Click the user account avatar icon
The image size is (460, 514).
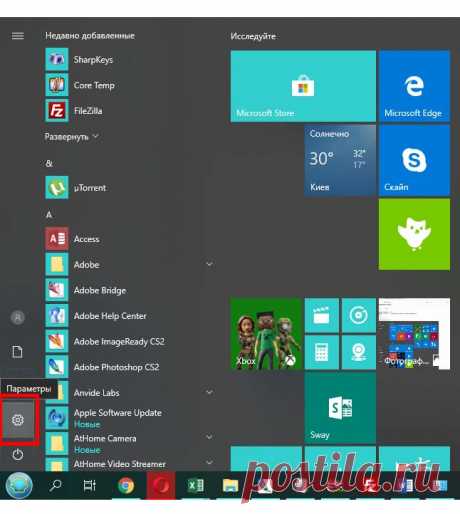pyautogui.click(x=18, y=317)
